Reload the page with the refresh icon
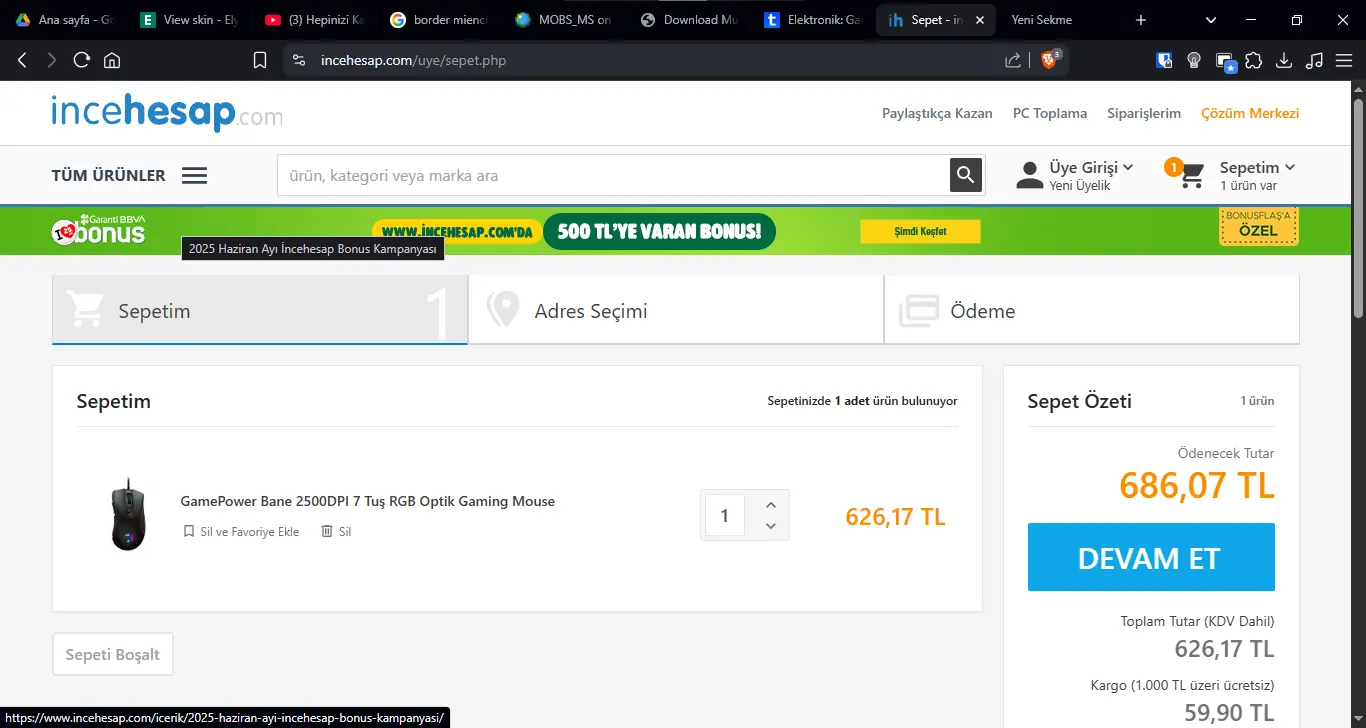Screen dimensions: 1366x728 (x=82, y=60)
